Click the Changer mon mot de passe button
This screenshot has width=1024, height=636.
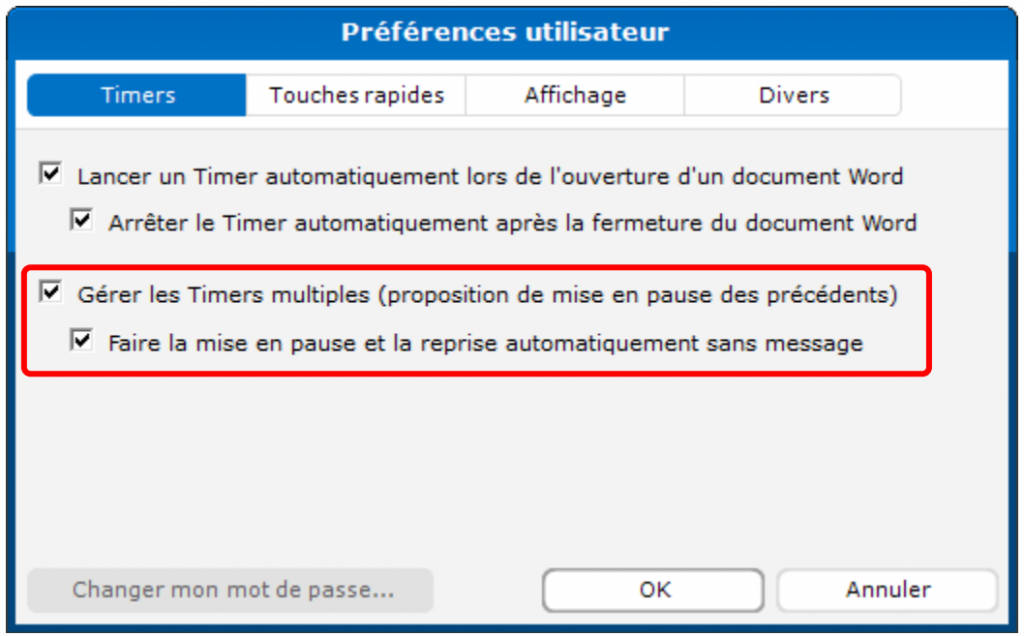[x=231, y=590]
